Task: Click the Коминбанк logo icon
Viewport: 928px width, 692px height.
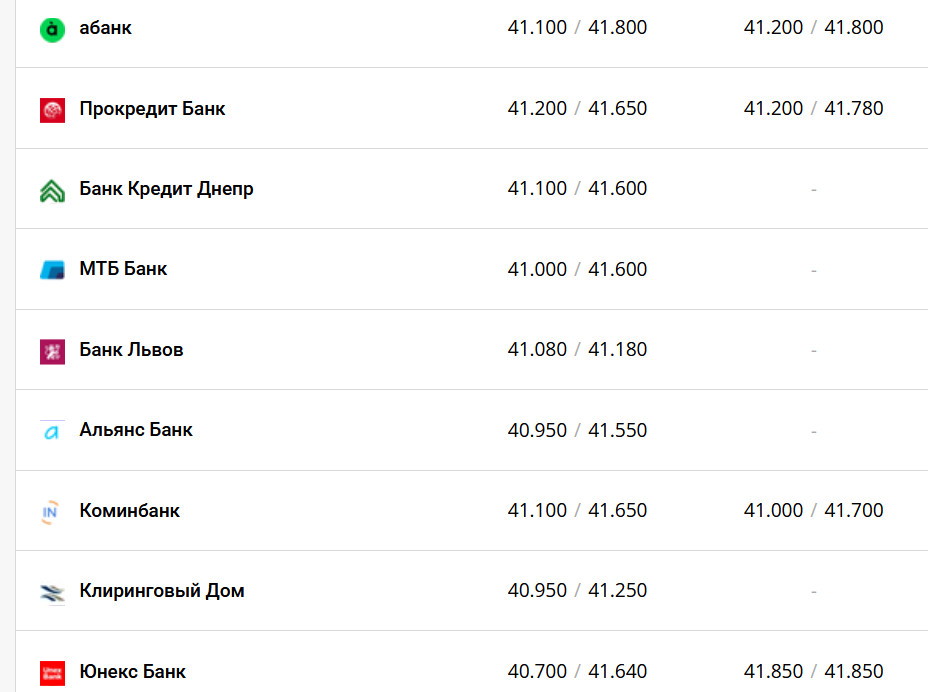Action: coord(52,511)
